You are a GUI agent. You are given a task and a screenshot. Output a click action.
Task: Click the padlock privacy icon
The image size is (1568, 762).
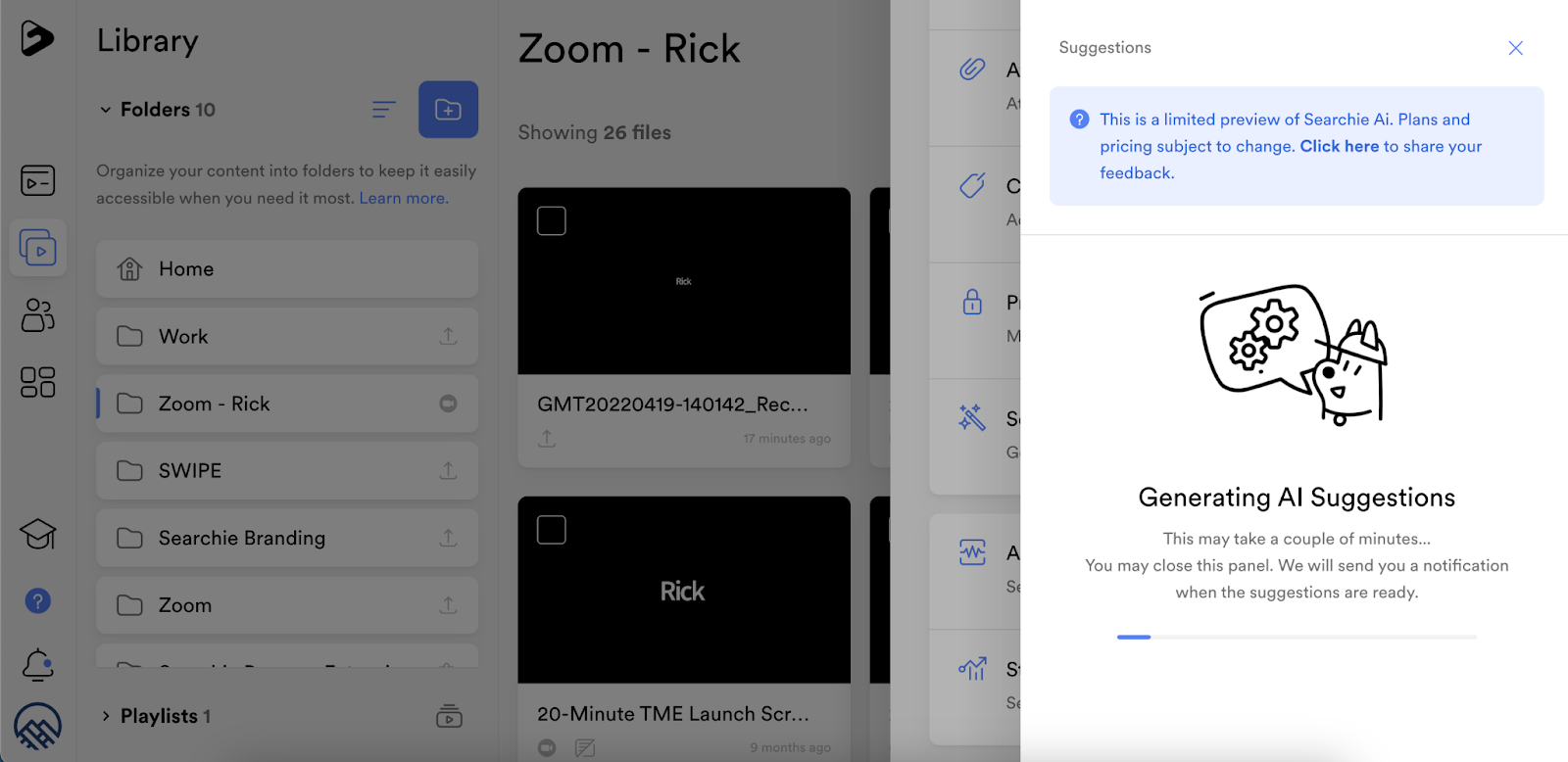coord(972,302)
